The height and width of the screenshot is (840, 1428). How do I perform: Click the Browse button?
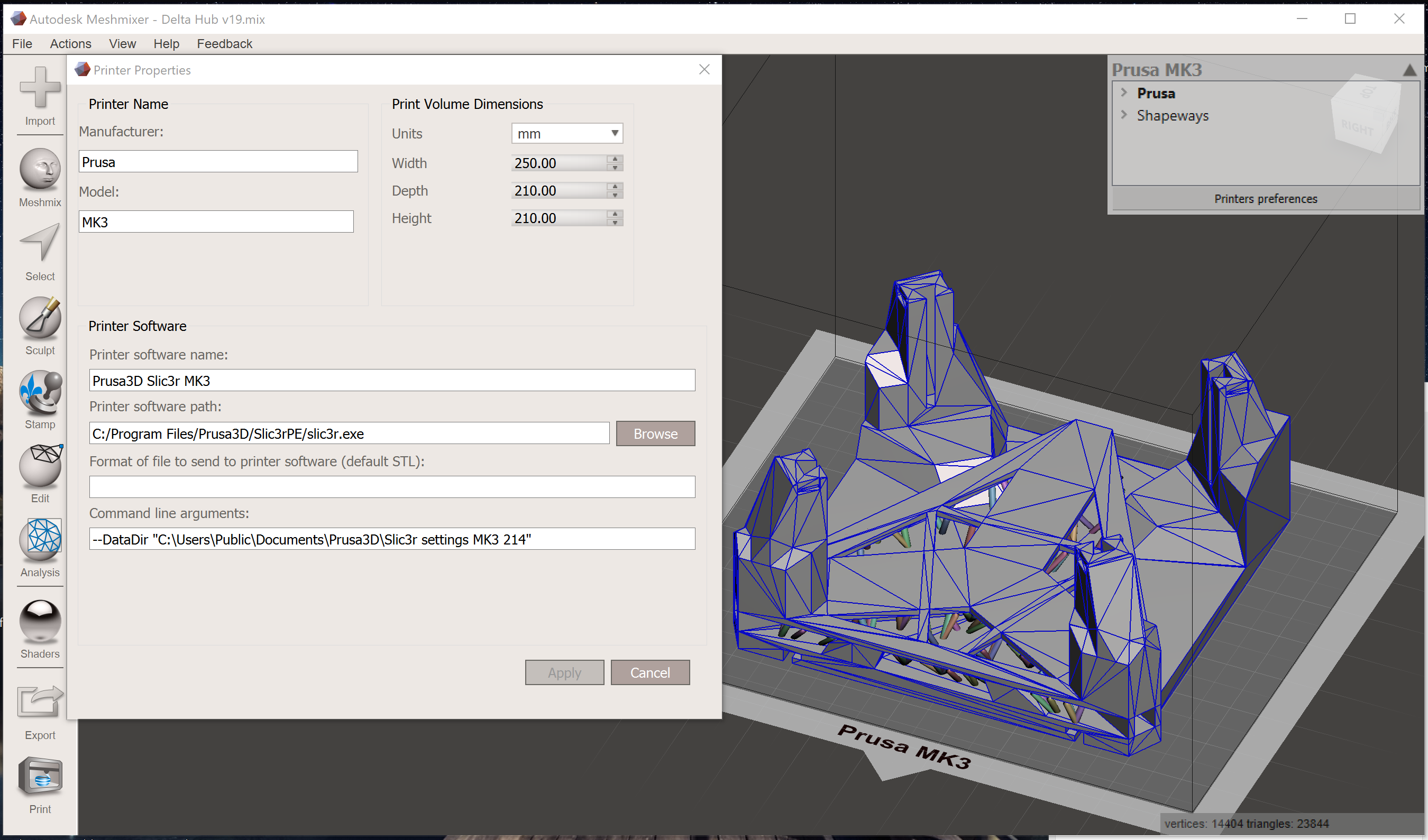click(x=656, y=433)
